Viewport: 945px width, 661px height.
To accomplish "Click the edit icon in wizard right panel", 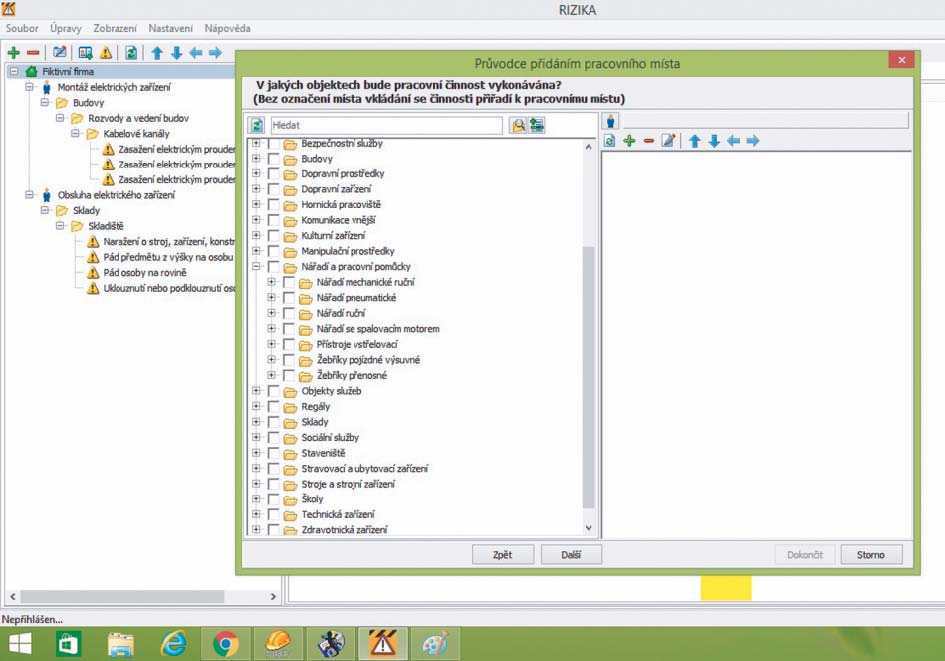I will click(668, 141).
